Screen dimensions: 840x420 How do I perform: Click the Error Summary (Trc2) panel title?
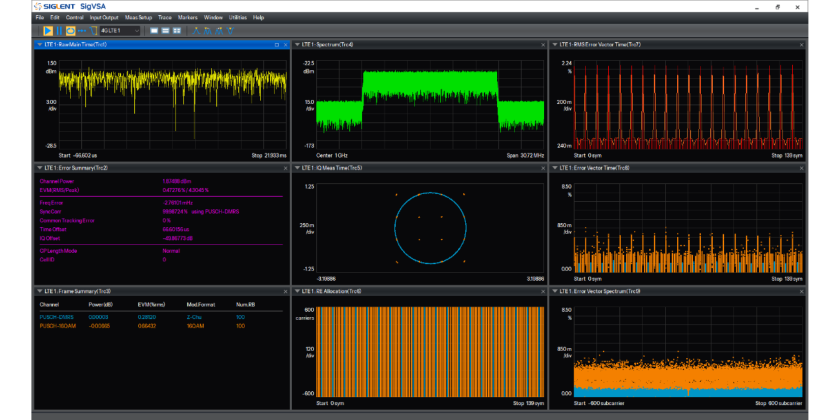(76, 168)
